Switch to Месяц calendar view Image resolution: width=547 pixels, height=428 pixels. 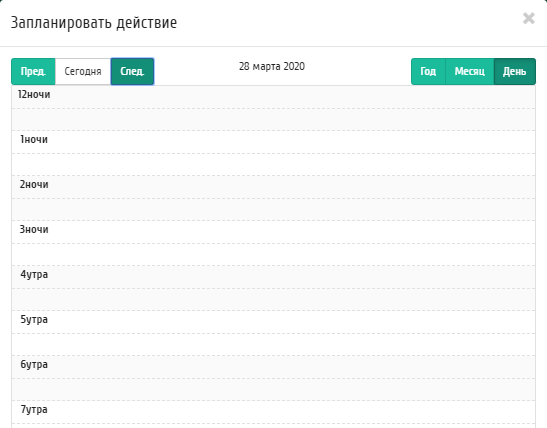[470, 72]
